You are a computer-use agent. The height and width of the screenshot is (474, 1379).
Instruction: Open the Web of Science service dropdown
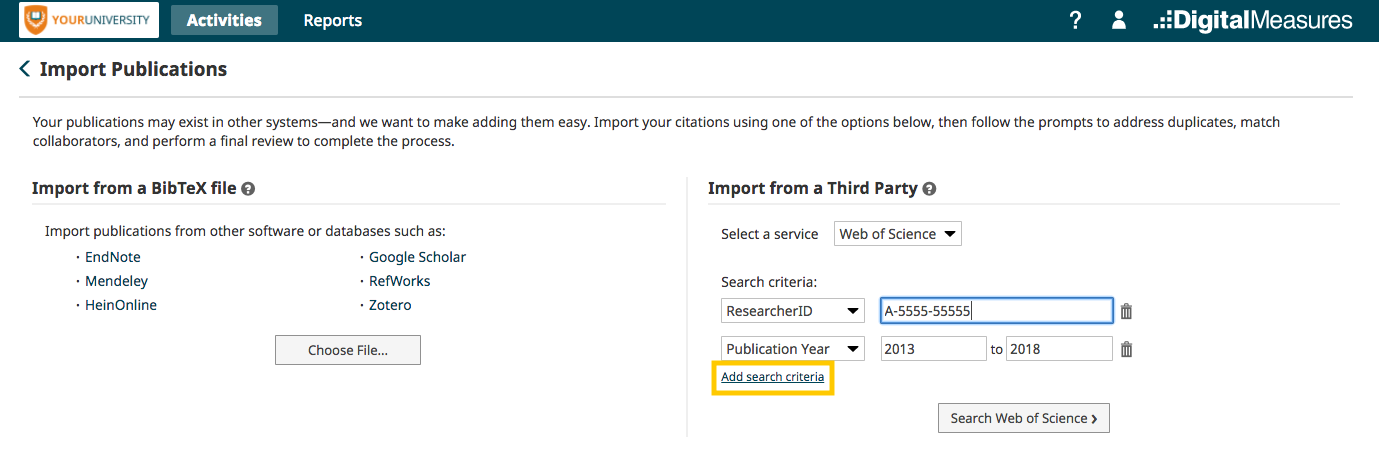(x=898, y=234)
